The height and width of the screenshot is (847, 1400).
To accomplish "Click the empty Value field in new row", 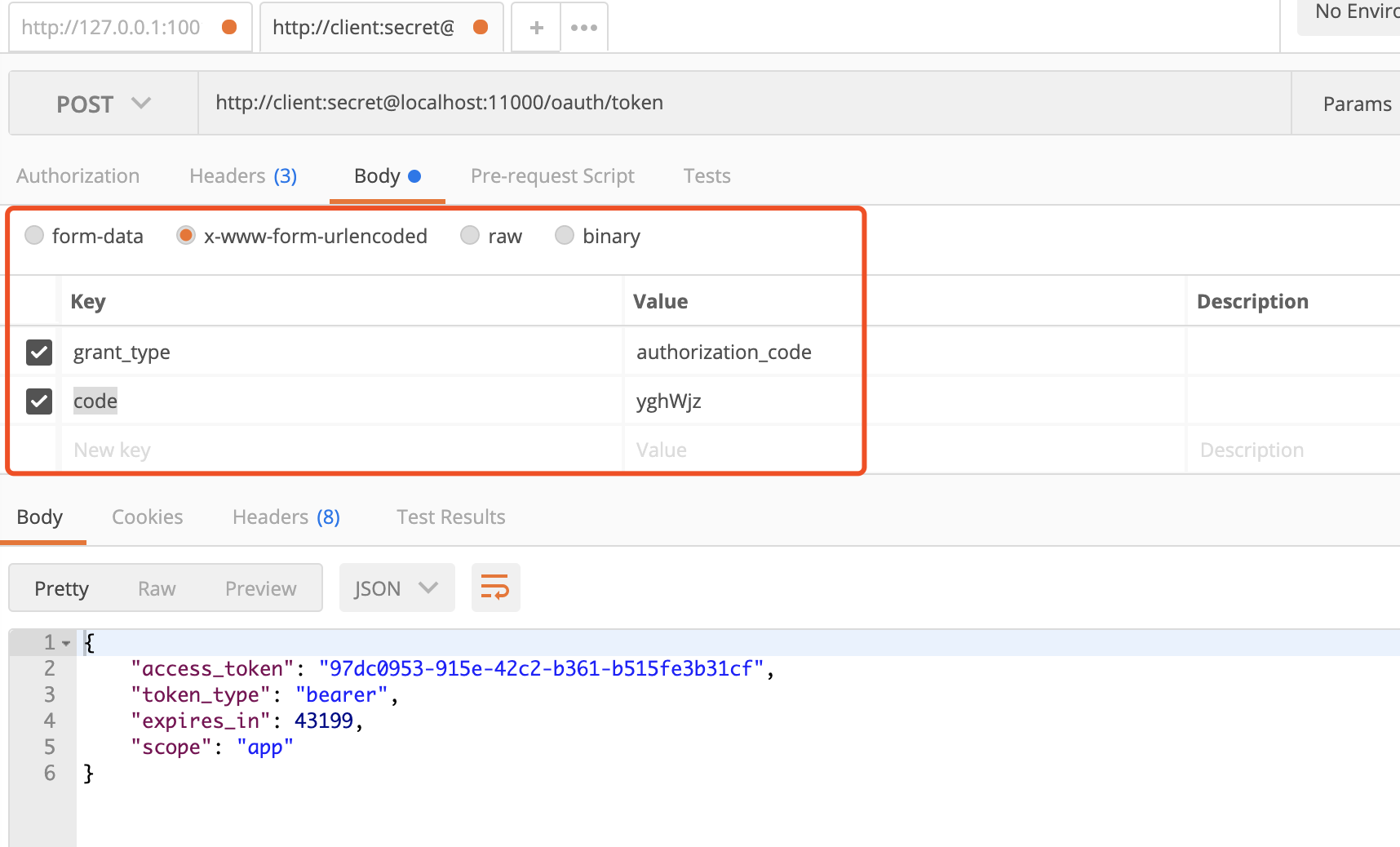I will pos(904,450).
